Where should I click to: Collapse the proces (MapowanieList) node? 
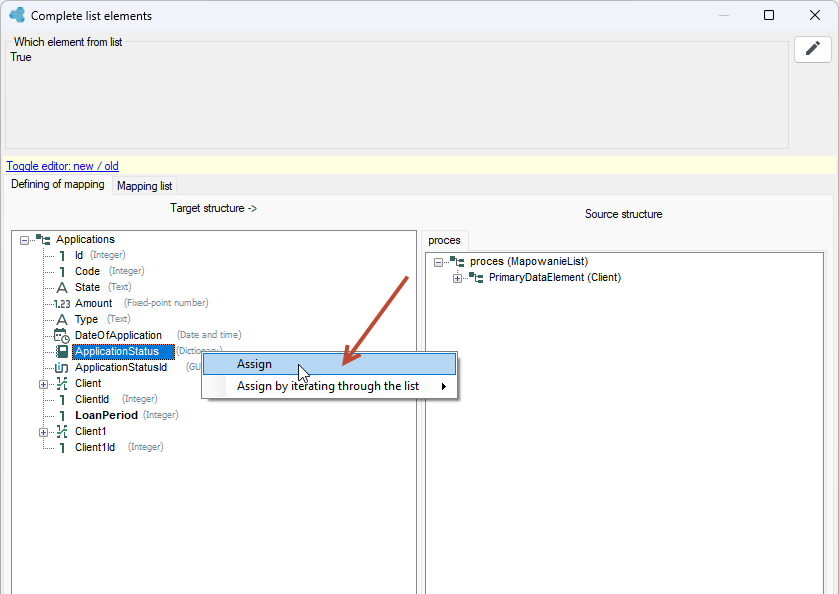pyautogui.click(x=438, y=262)
